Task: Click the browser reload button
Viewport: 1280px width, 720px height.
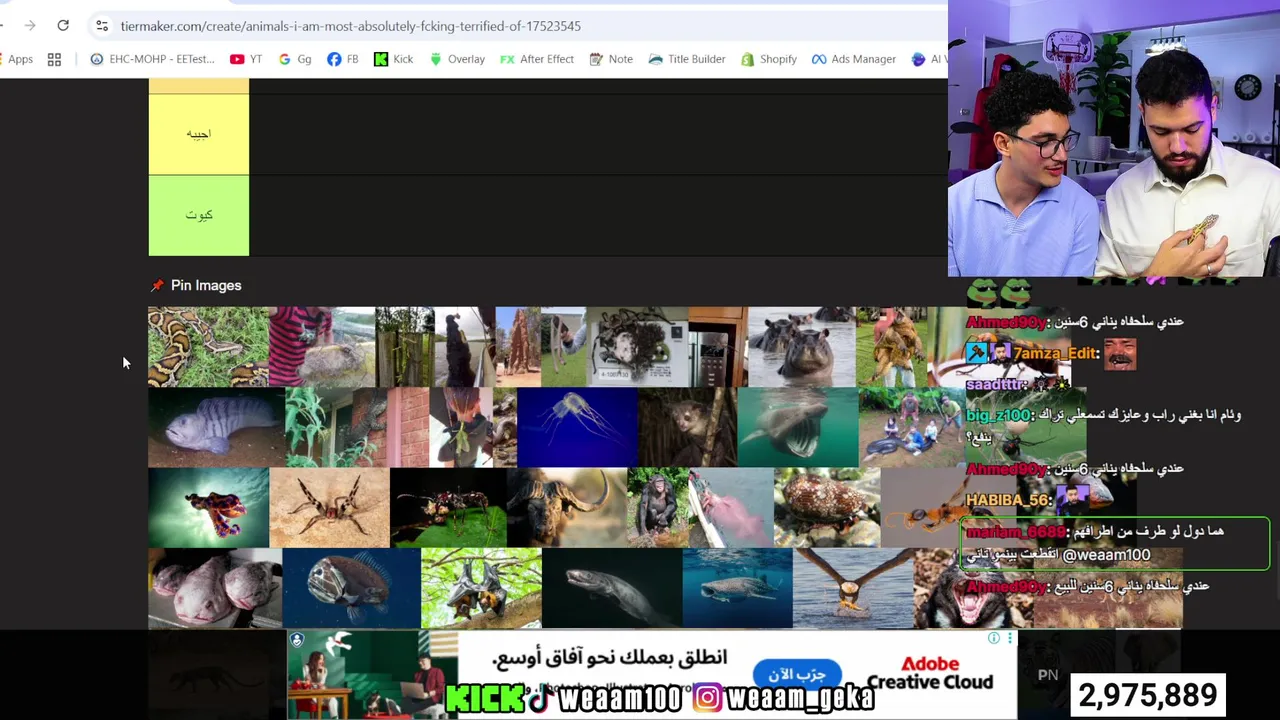Action: 63,25
